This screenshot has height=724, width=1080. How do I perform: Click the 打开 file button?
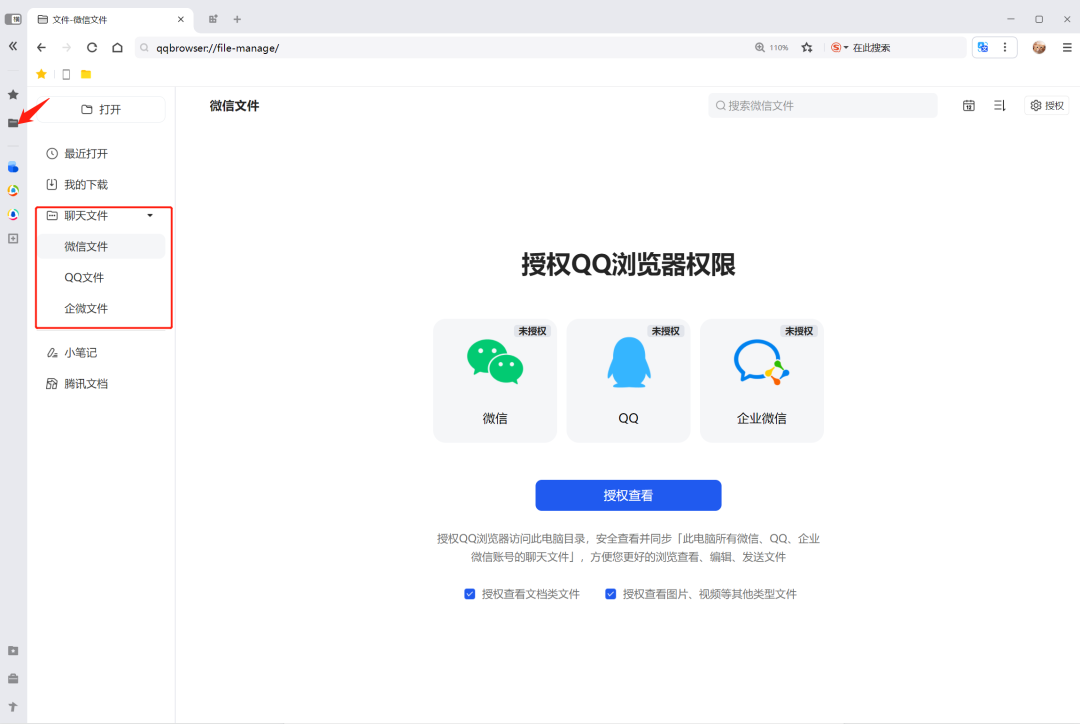pyautogui.click(x=101, y=110)
